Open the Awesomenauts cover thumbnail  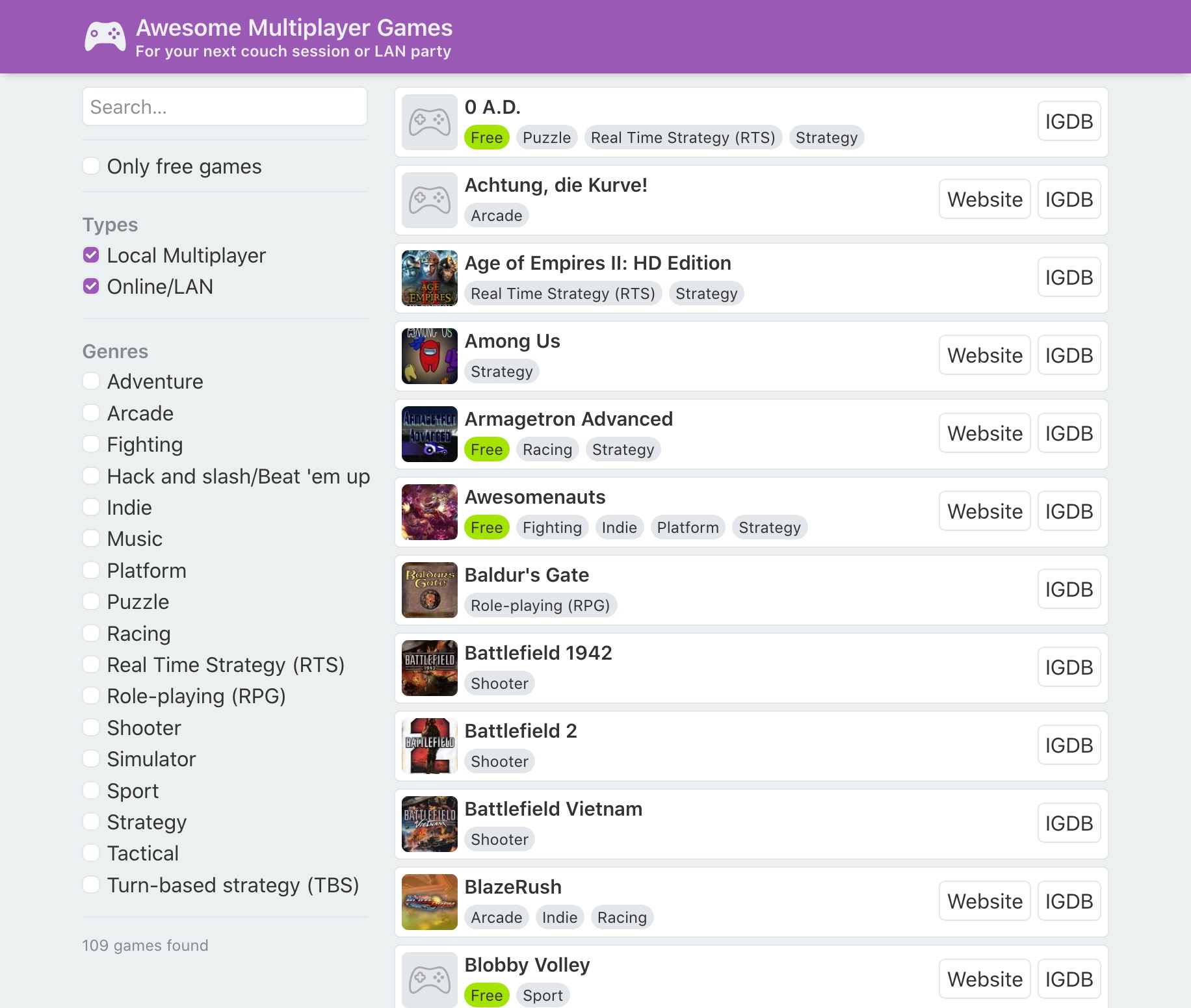point(430,512)
